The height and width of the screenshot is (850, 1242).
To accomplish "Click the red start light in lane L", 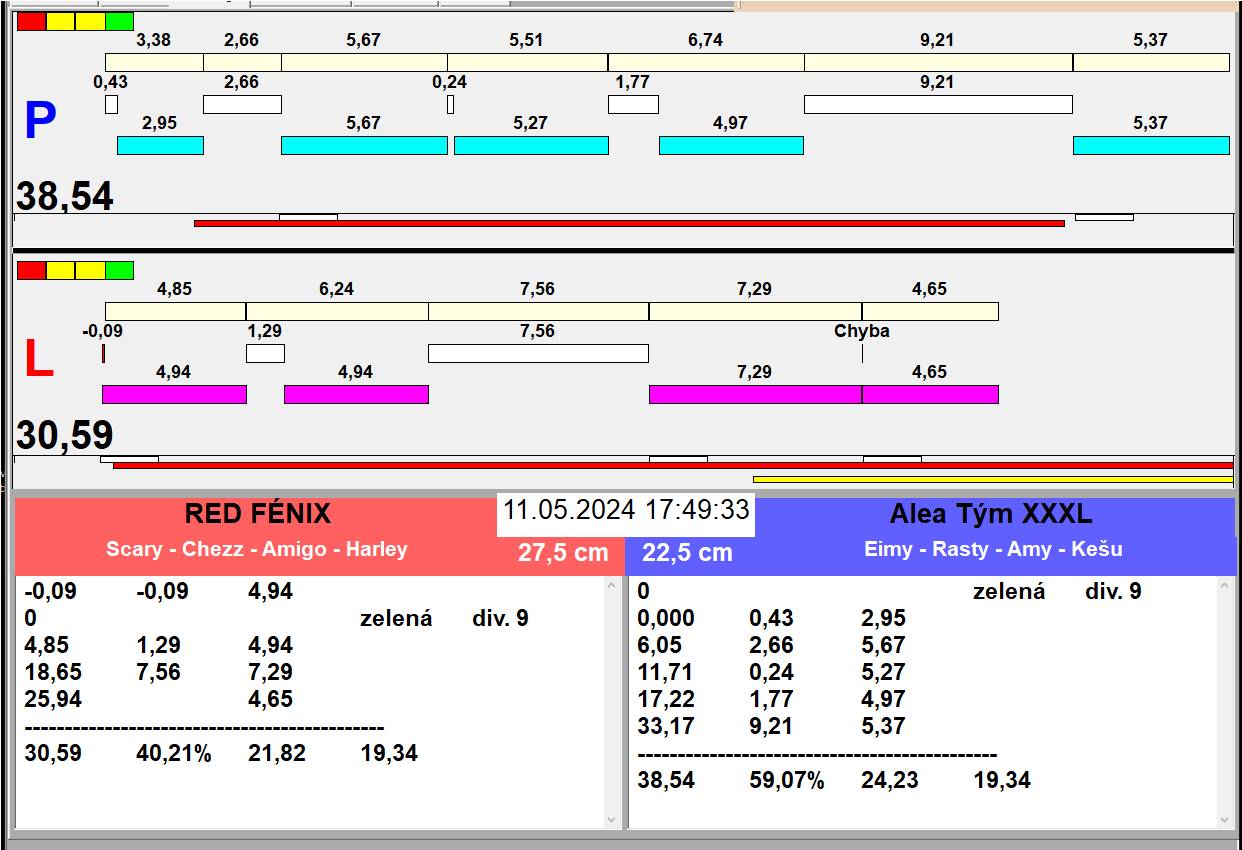I will click(31, 270).
